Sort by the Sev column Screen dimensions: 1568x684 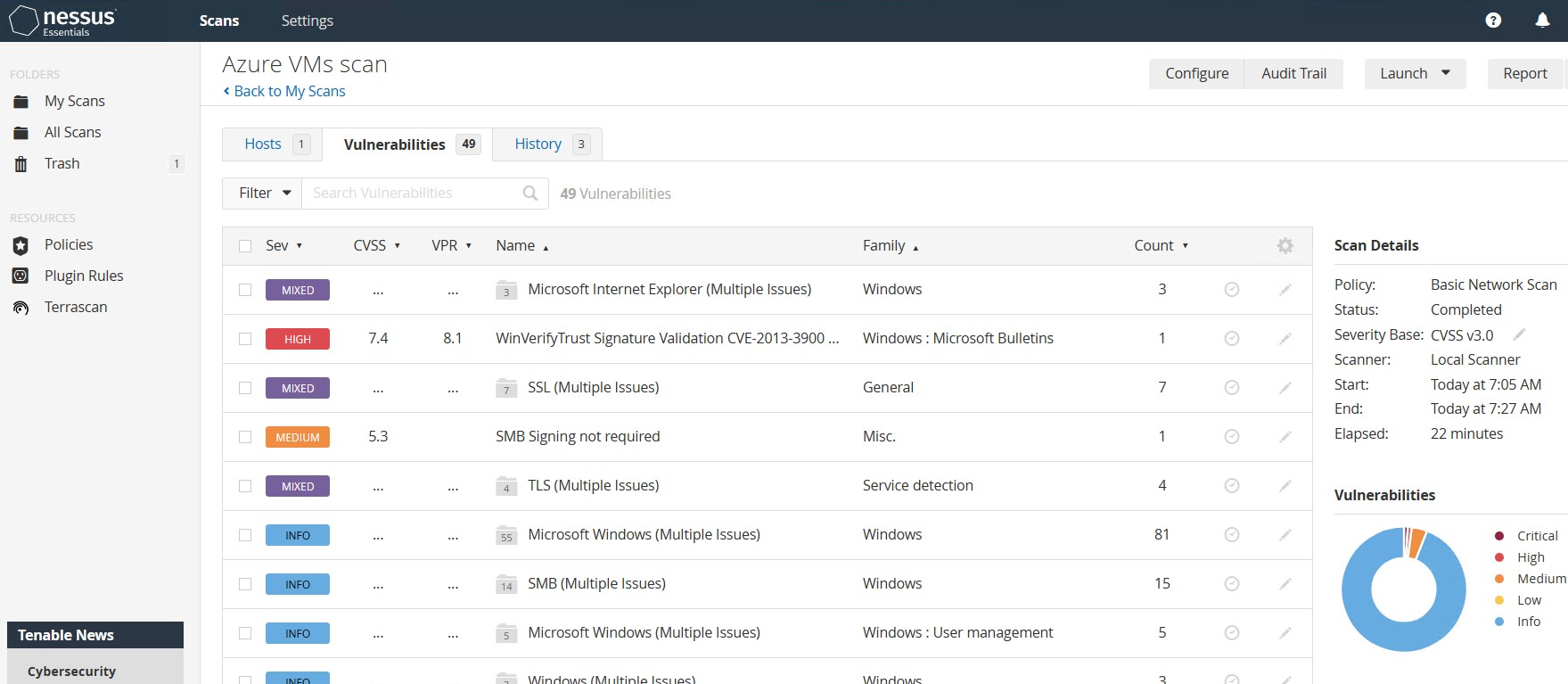point(283,245)
